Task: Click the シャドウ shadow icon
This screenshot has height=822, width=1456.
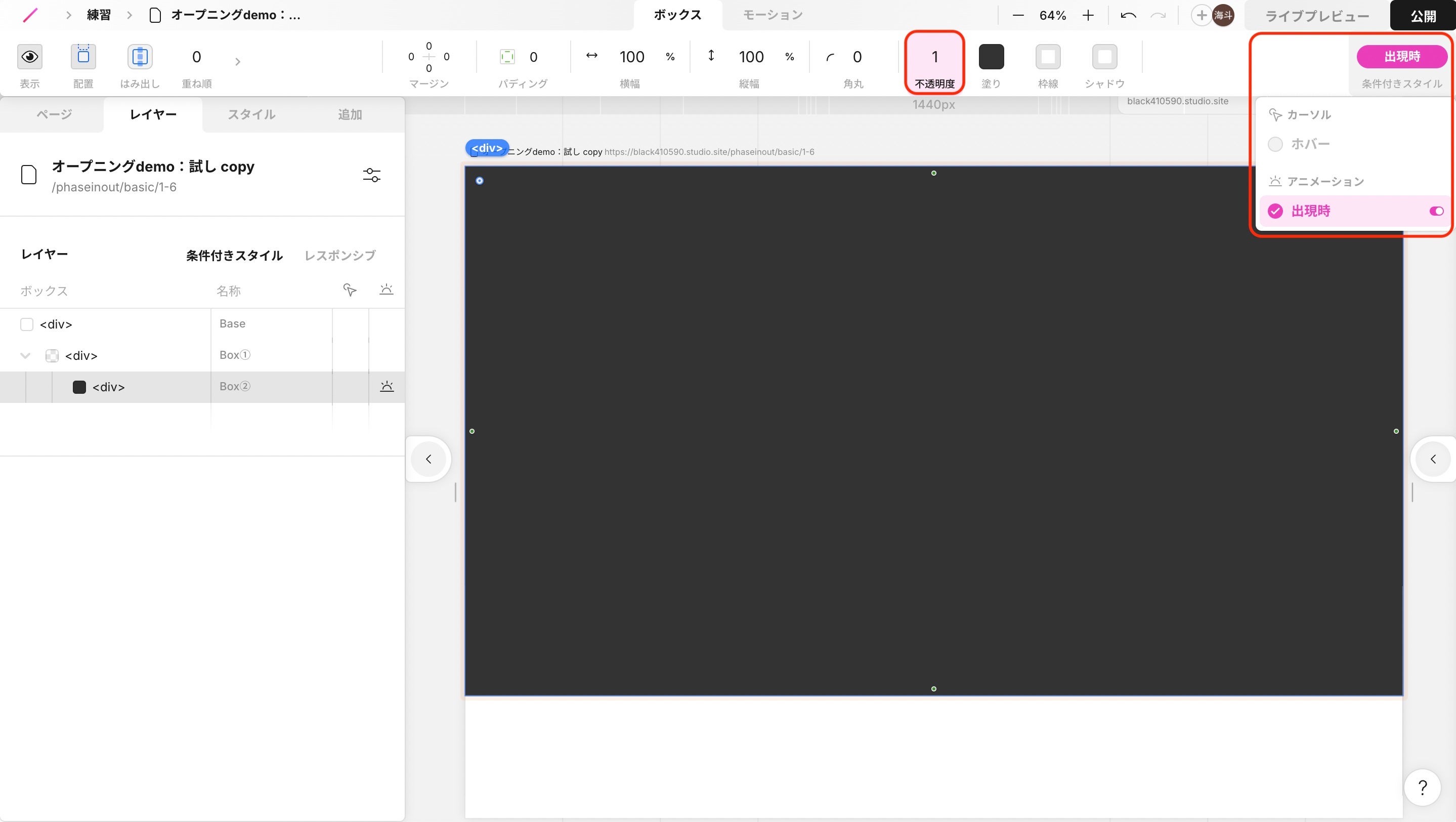Action: click(x=1104, y=57)
